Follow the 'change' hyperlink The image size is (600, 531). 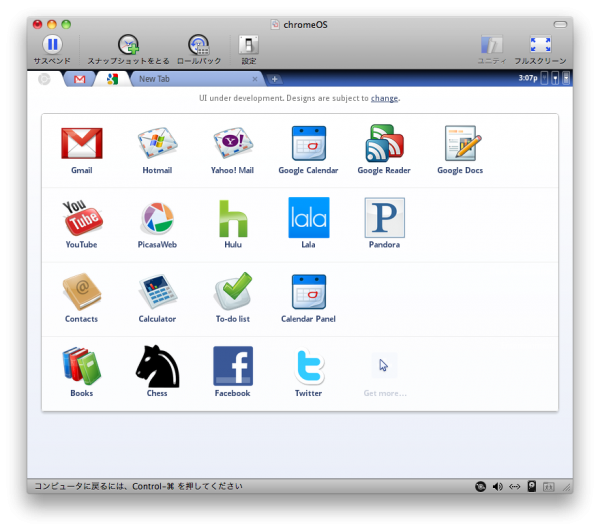pos(384,98)
